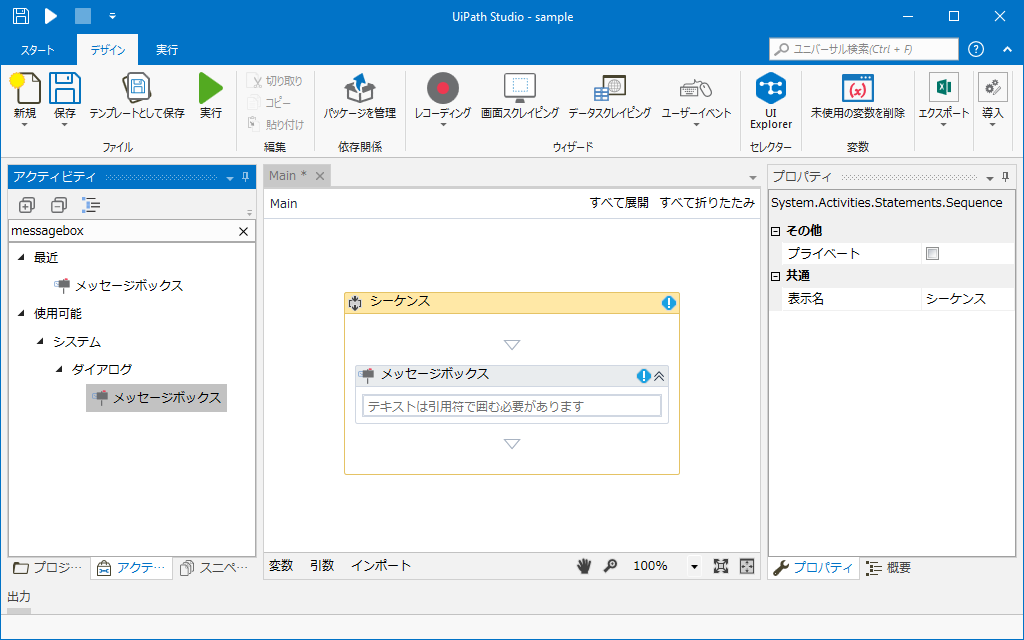Select メッセージボックス under 最近

click(x=129, y=285)
